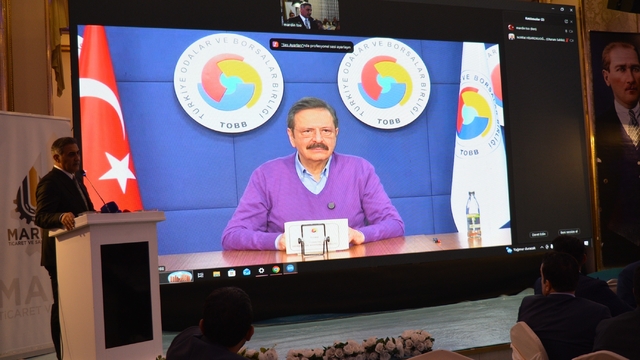640x360 pixels.
Task: Launch Microsoft Store from the taskbar
Action: pos(231,273)
